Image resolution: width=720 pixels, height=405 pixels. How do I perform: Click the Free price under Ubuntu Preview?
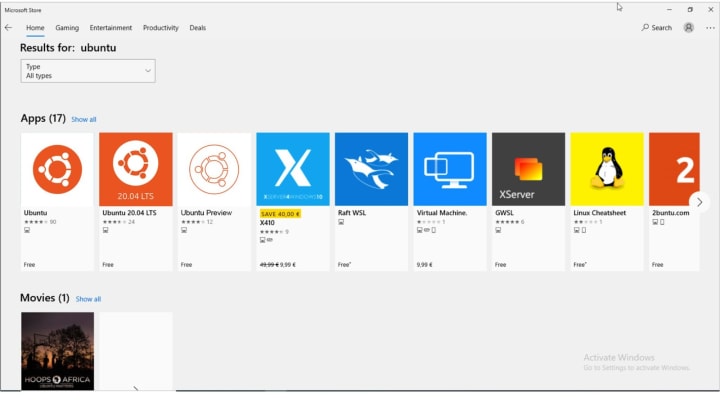pyautogui.click(x=186, y=265)
